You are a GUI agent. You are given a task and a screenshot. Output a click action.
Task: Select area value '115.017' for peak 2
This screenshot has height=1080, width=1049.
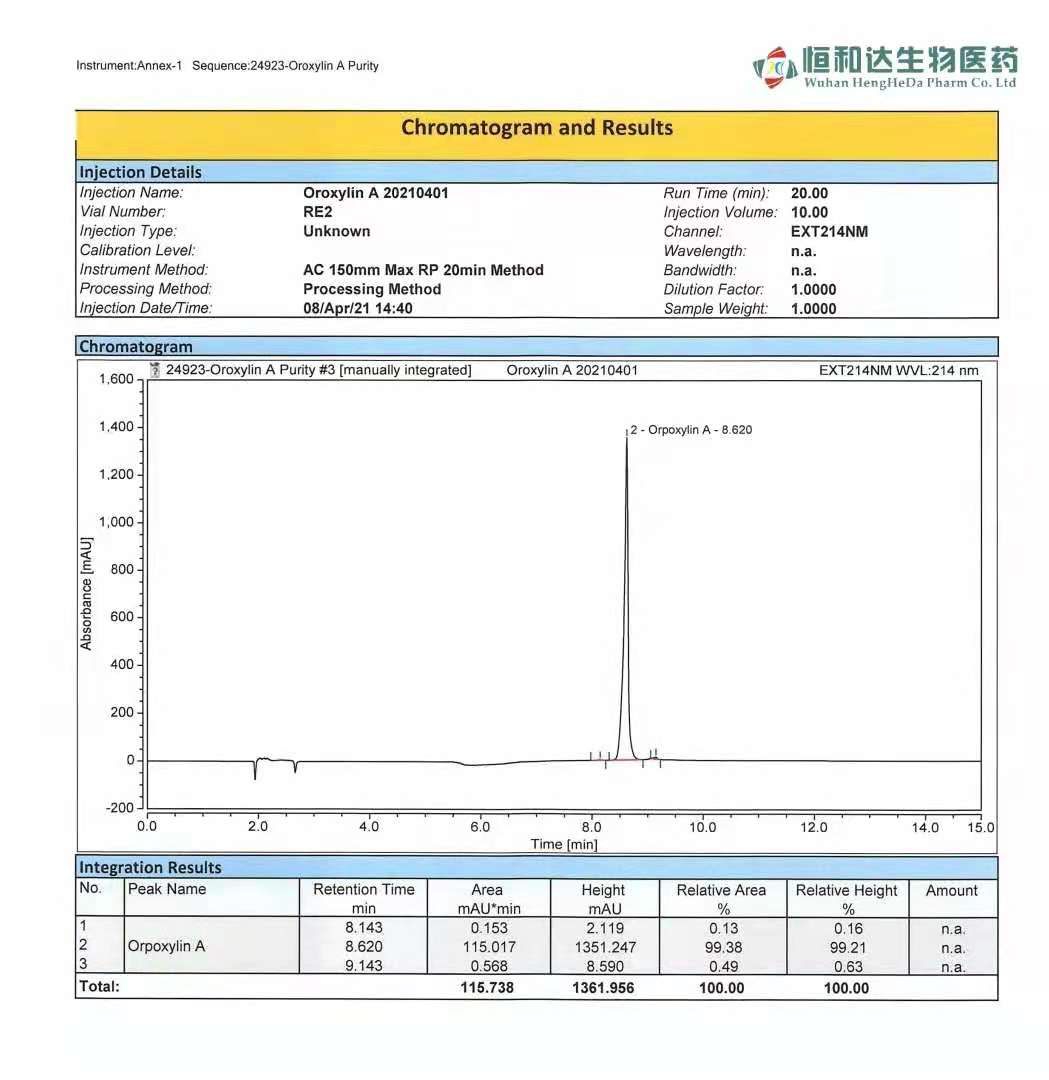489,947
